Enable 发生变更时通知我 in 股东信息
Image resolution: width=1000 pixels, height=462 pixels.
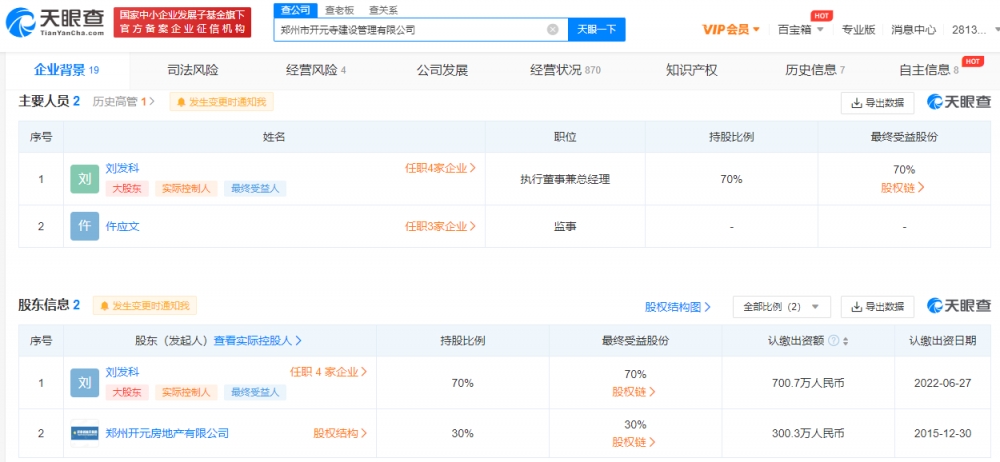[146, 306]
